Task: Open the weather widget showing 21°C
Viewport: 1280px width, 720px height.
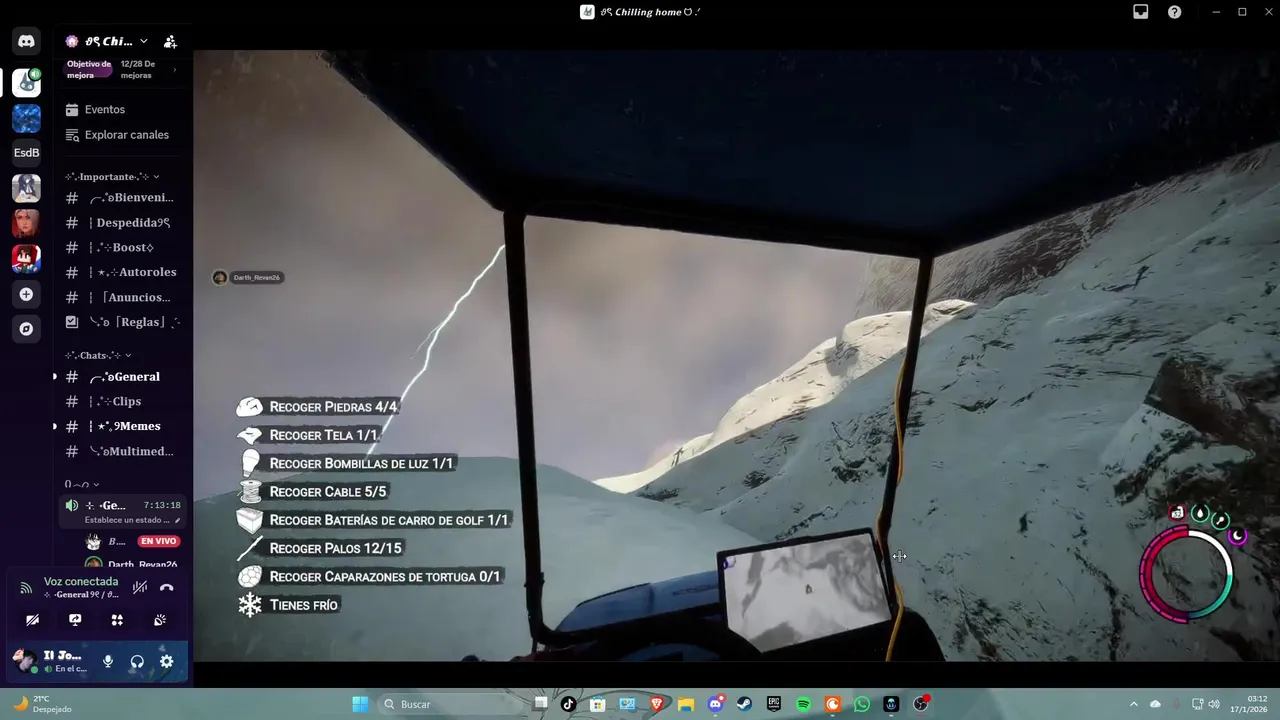Action: pos(42,704)
